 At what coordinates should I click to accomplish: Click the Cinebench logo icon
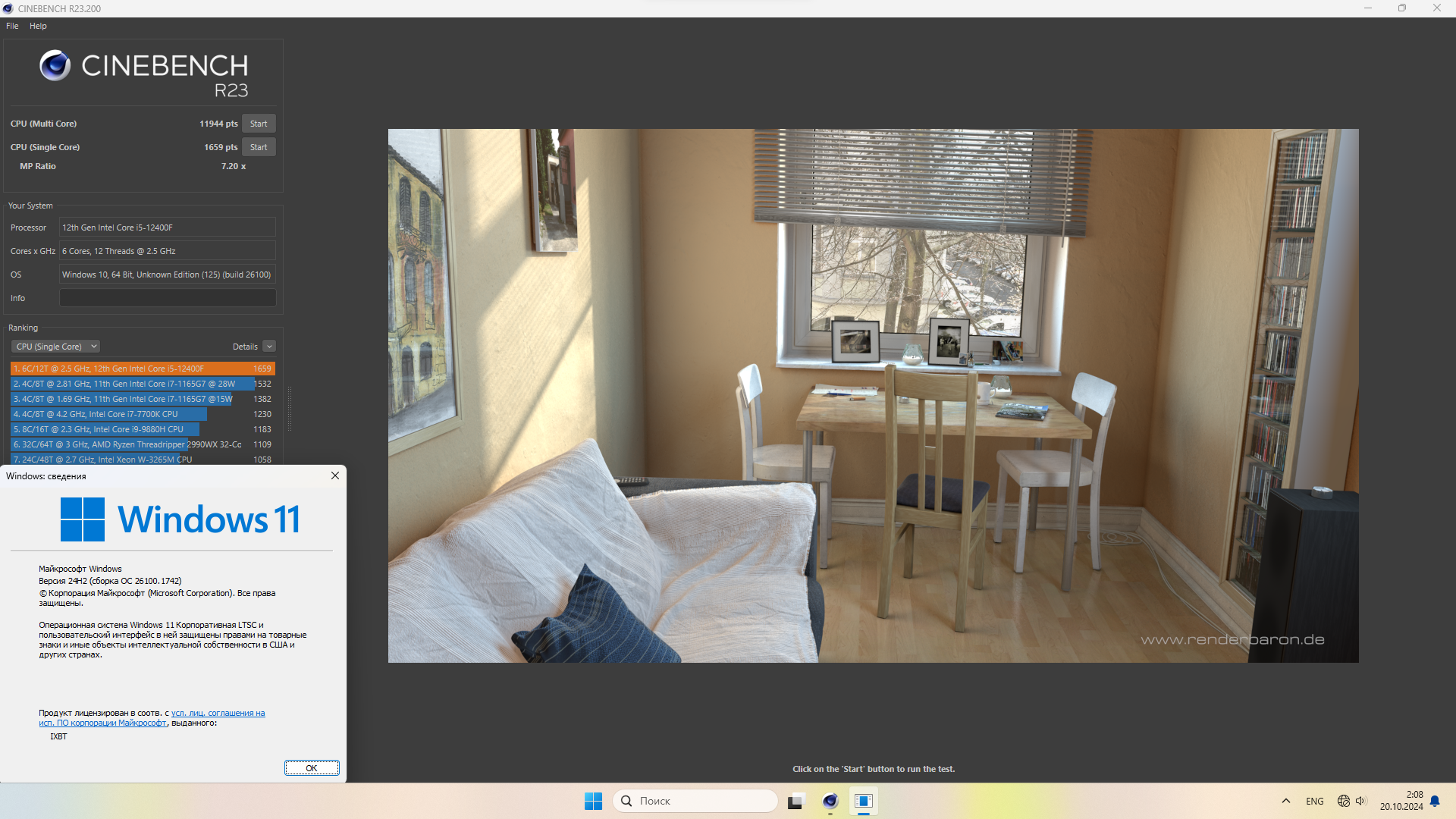(x=55, y=66)
